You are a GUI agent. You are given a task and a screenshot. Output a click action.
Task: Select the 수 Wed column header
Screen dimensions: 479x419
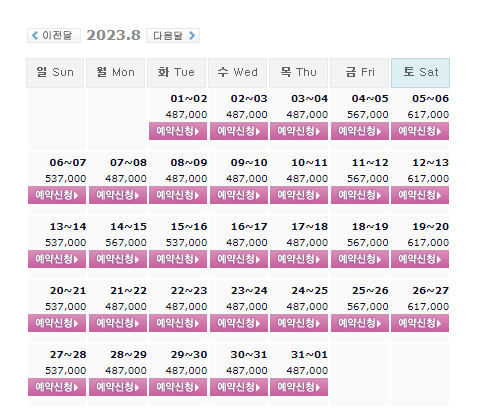pos(237,73)
